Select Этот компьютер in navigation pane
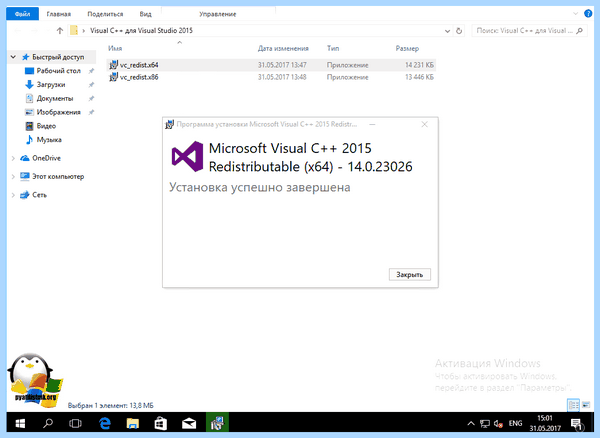 pyautogui.click(x=58, y=176)
